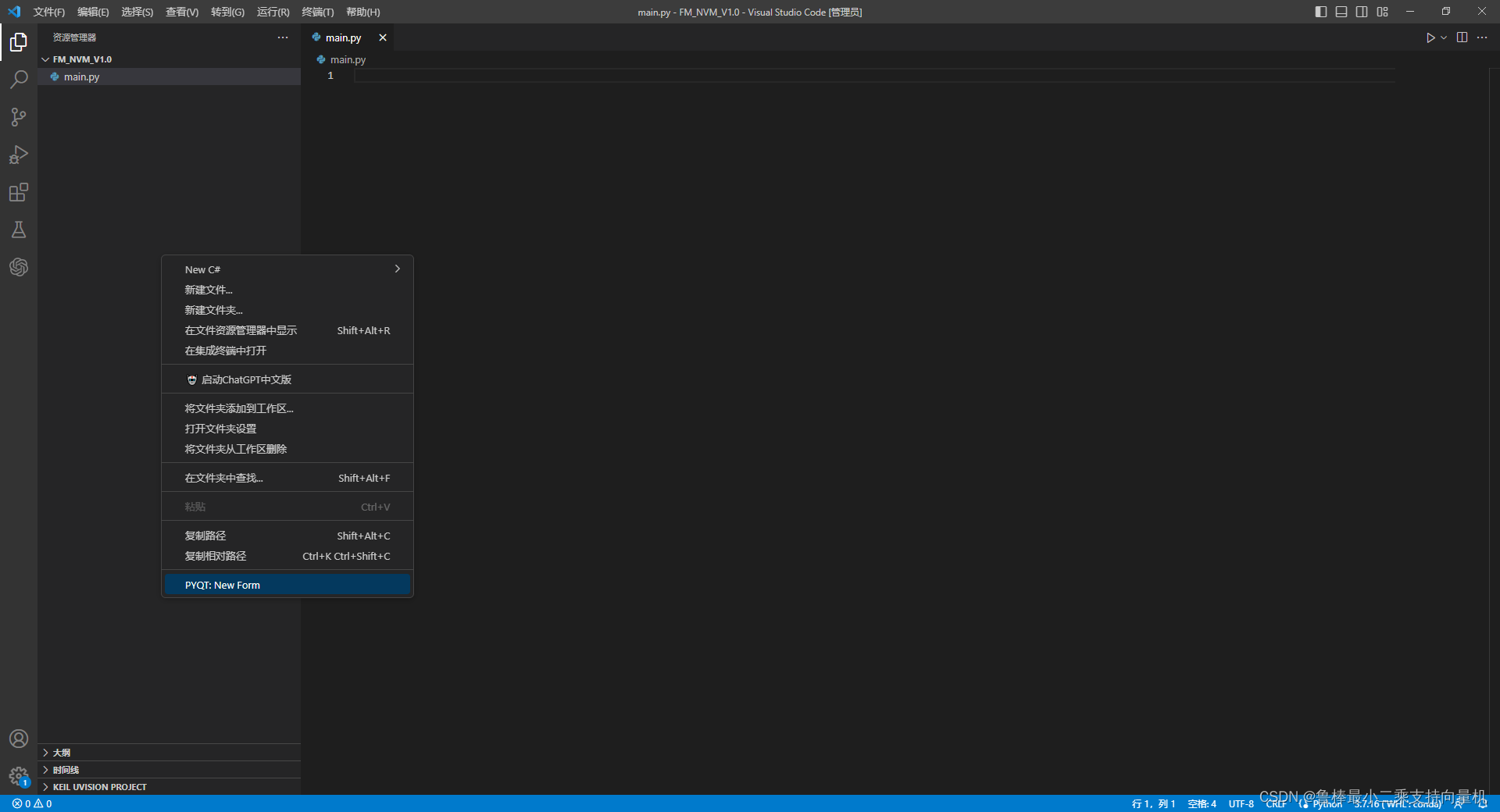Select 在集成终端中打开 menu entry

coord(287,351)
